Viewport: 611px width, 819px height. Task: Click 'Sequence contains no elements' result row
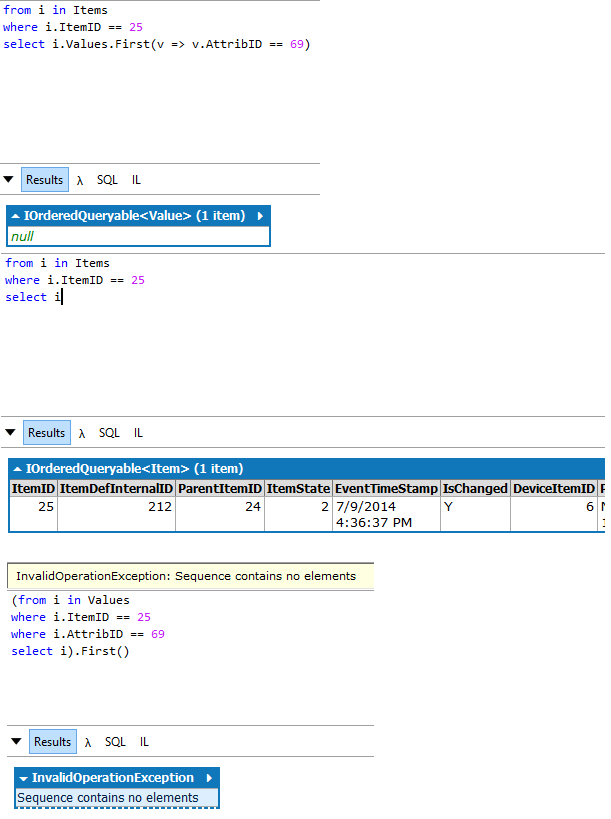[116, 798]
